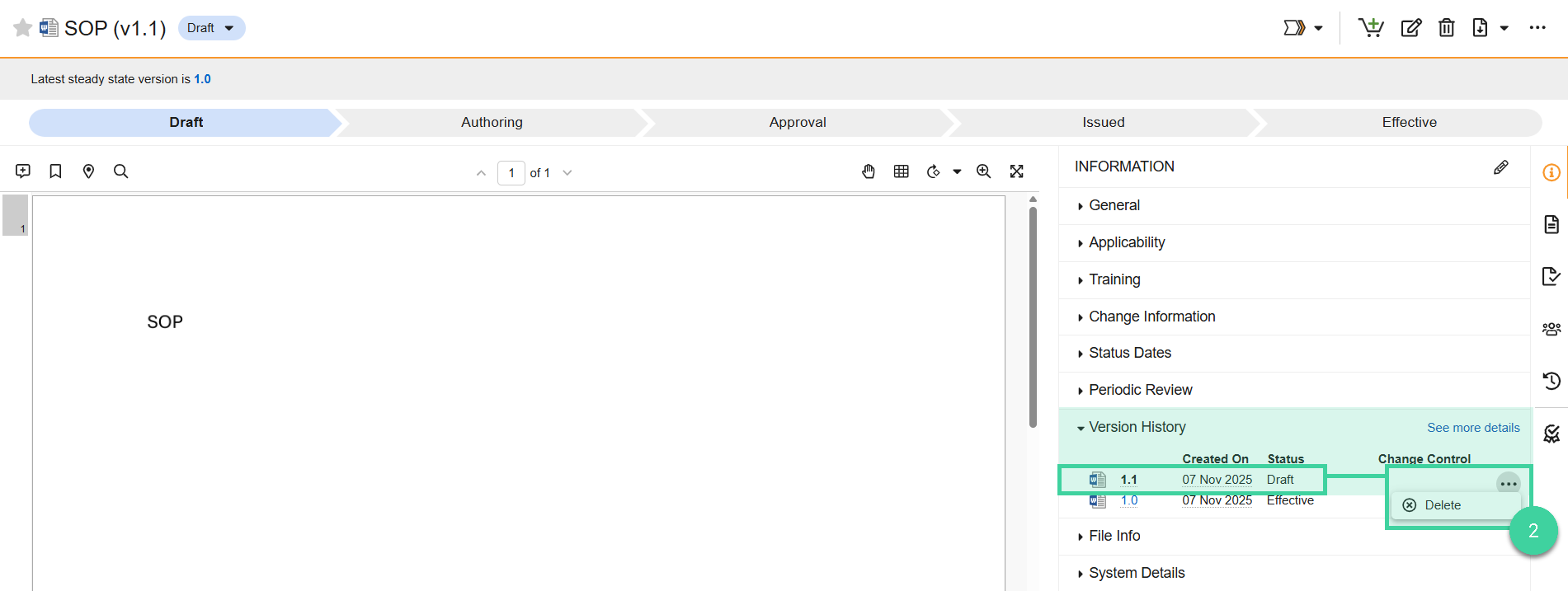Click the document viewer vertical scrollbar

tap(1033, 317)
